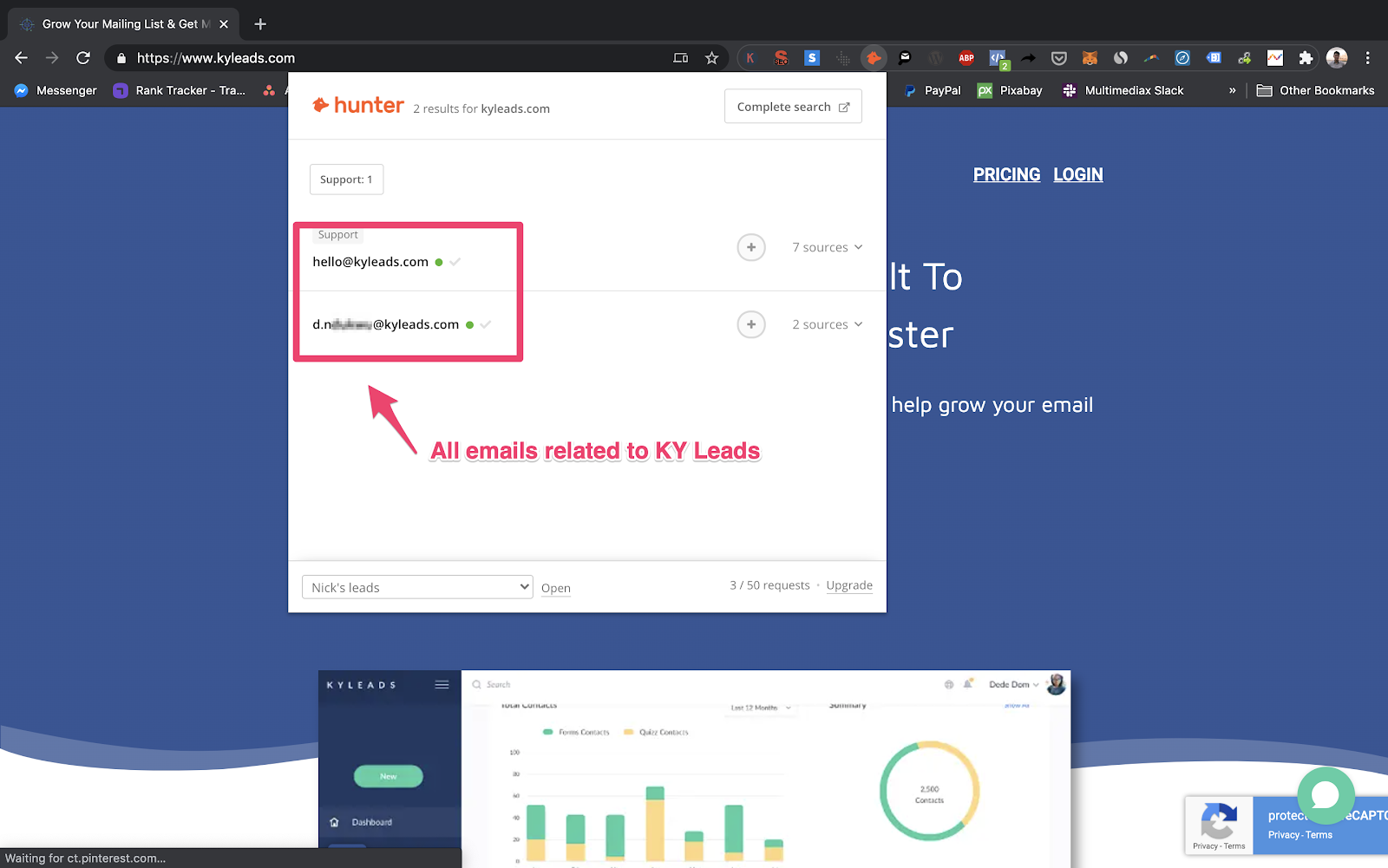The height and width of the screenshot is (868, 1388).
Task: Open the WordPress extension icon
Action: point(935,58)
